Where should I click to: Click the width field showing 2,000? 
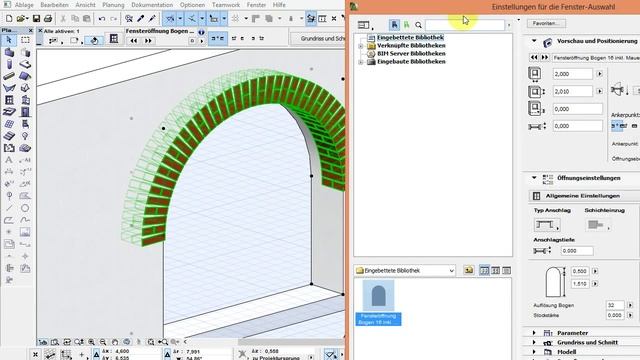coord(572,74)
